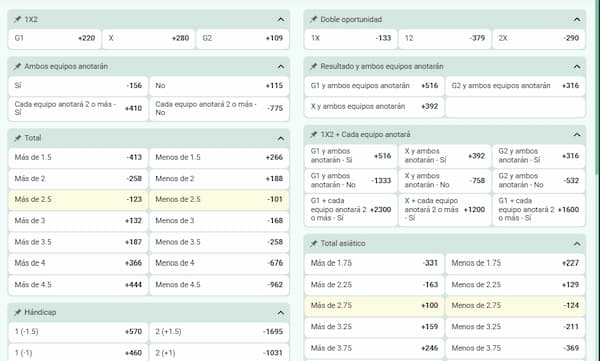Bet on 2X double chance -290
600x361 pixels.
coord(539,38)
